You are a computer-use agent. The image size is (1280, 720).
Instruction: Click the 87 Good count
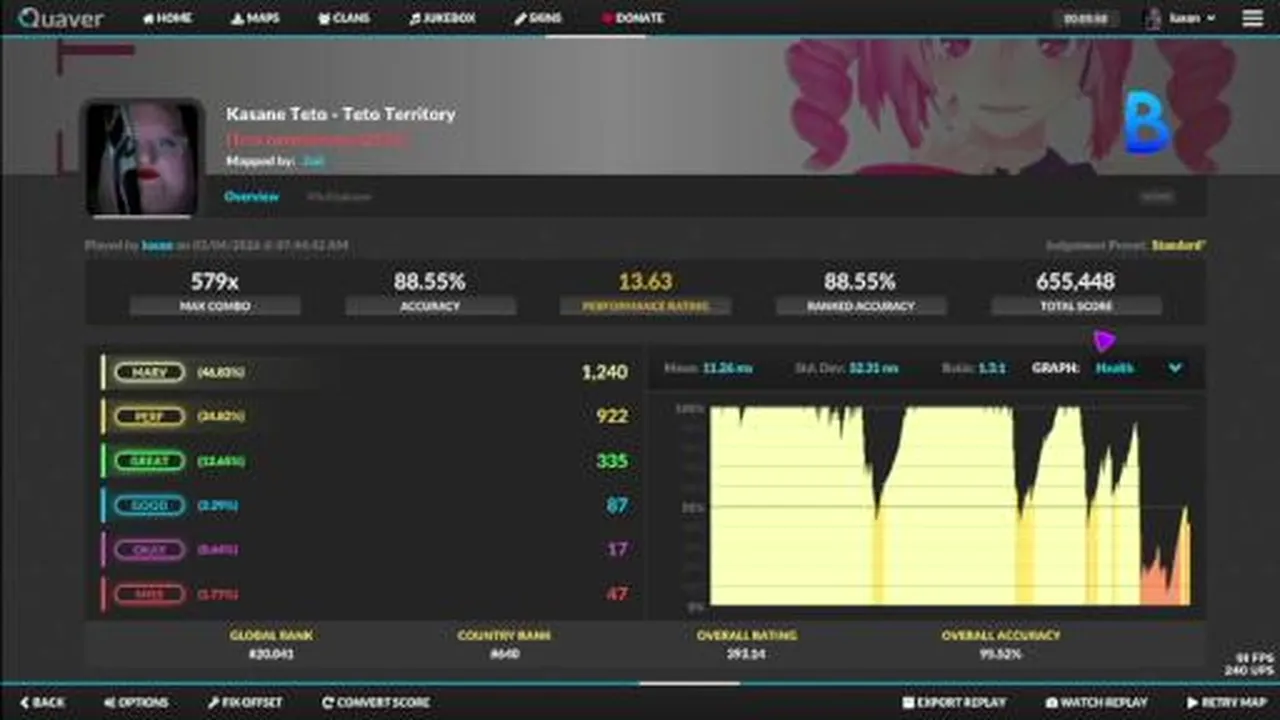click(617, 505)
